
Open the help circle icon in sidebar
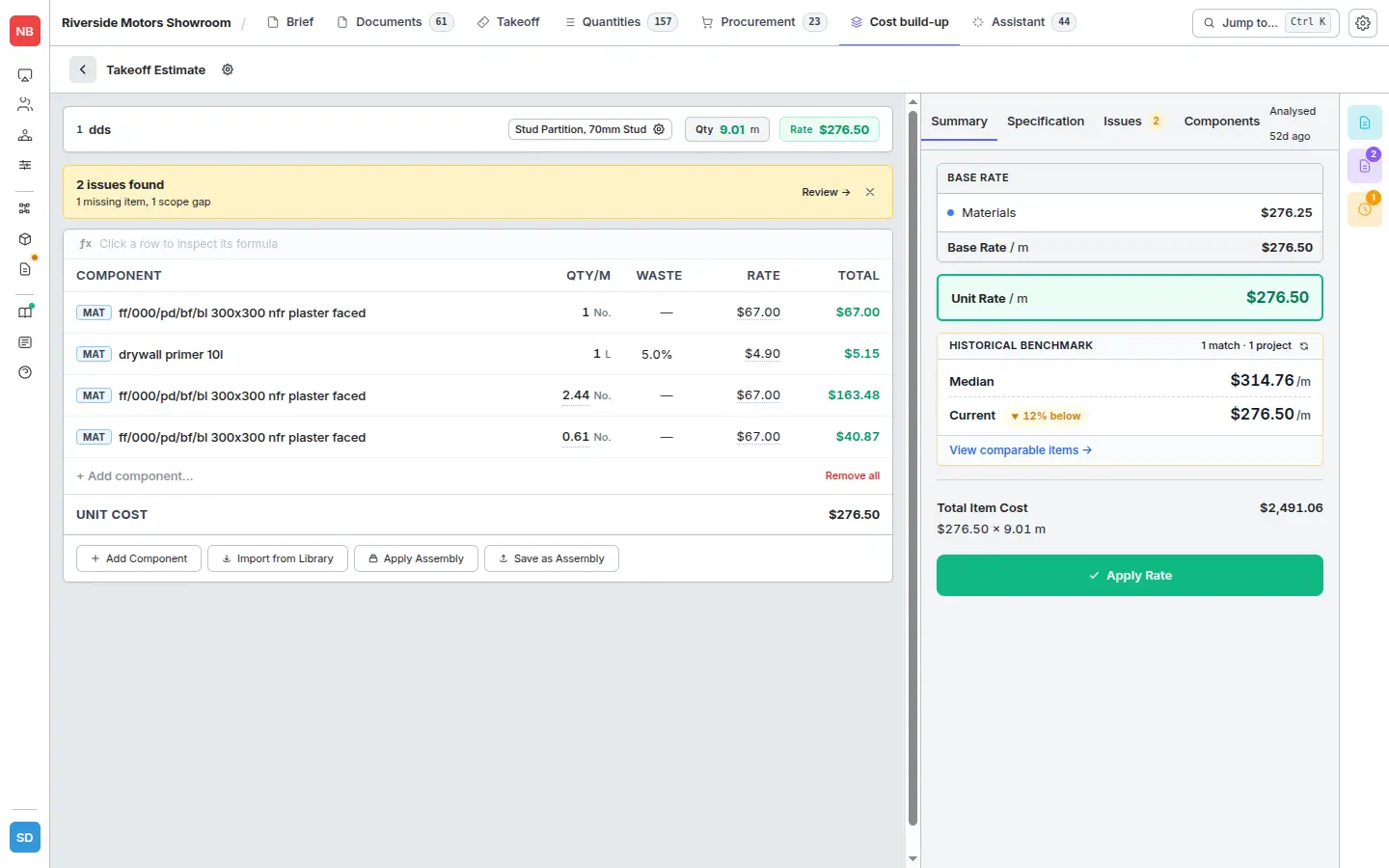click(25, 372)
